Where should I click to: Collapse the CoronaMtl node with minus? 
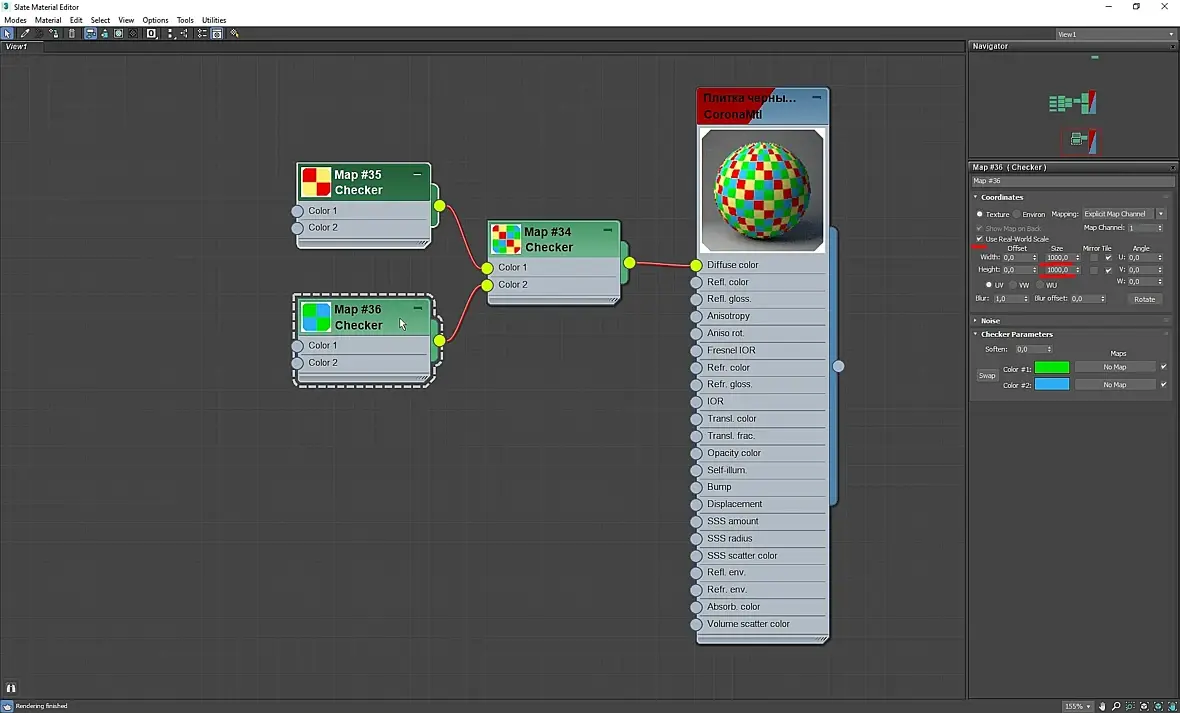tap(817, 98)
